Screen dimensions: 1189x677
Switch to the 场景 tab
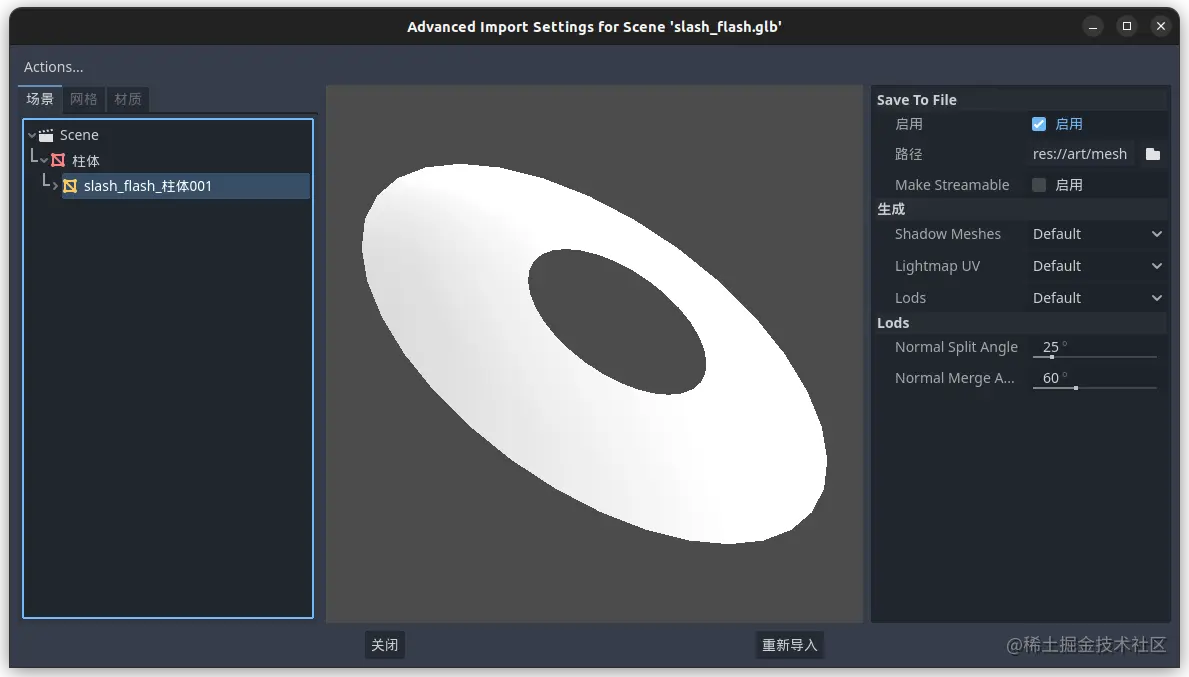[x=39, y=99]
